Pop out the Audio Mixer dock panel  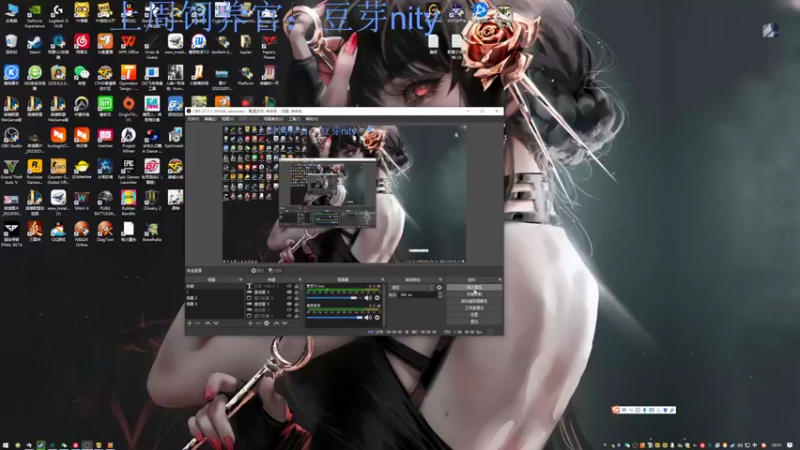coord(383,280)
